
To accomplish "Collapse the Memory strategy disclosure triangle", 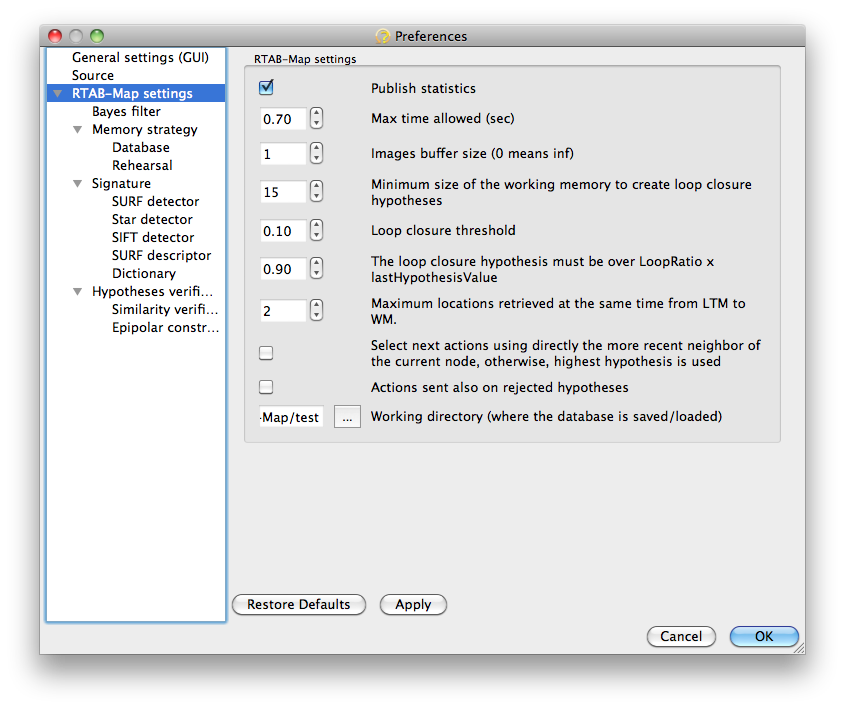I will 78,129.
